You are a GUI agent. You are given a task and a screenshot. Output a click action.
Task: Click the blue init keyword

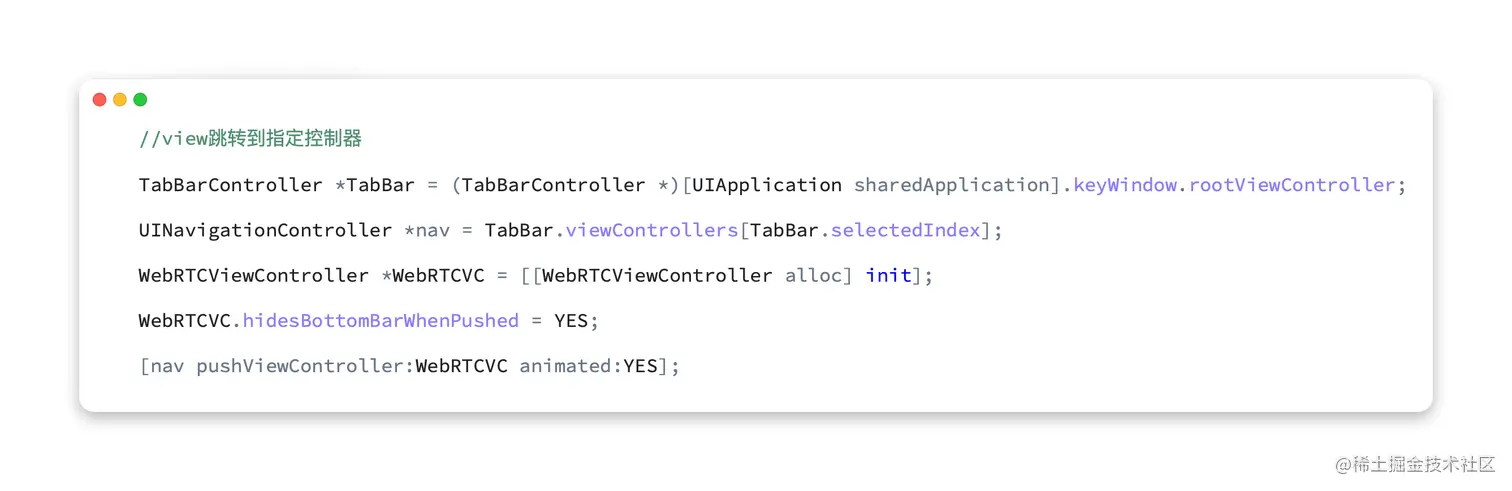(888, 275)
